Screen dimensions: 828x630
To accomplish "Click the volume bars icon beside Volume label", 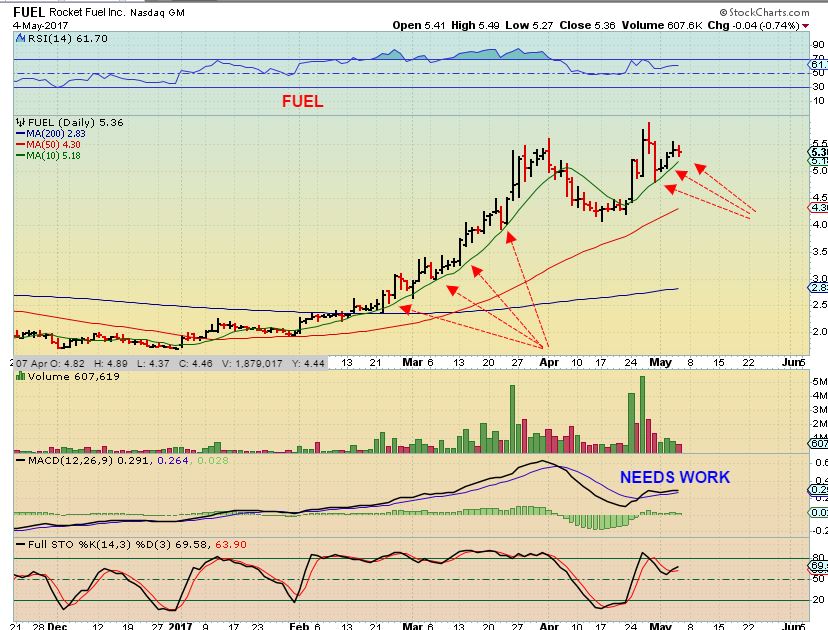I will (21, 376).
